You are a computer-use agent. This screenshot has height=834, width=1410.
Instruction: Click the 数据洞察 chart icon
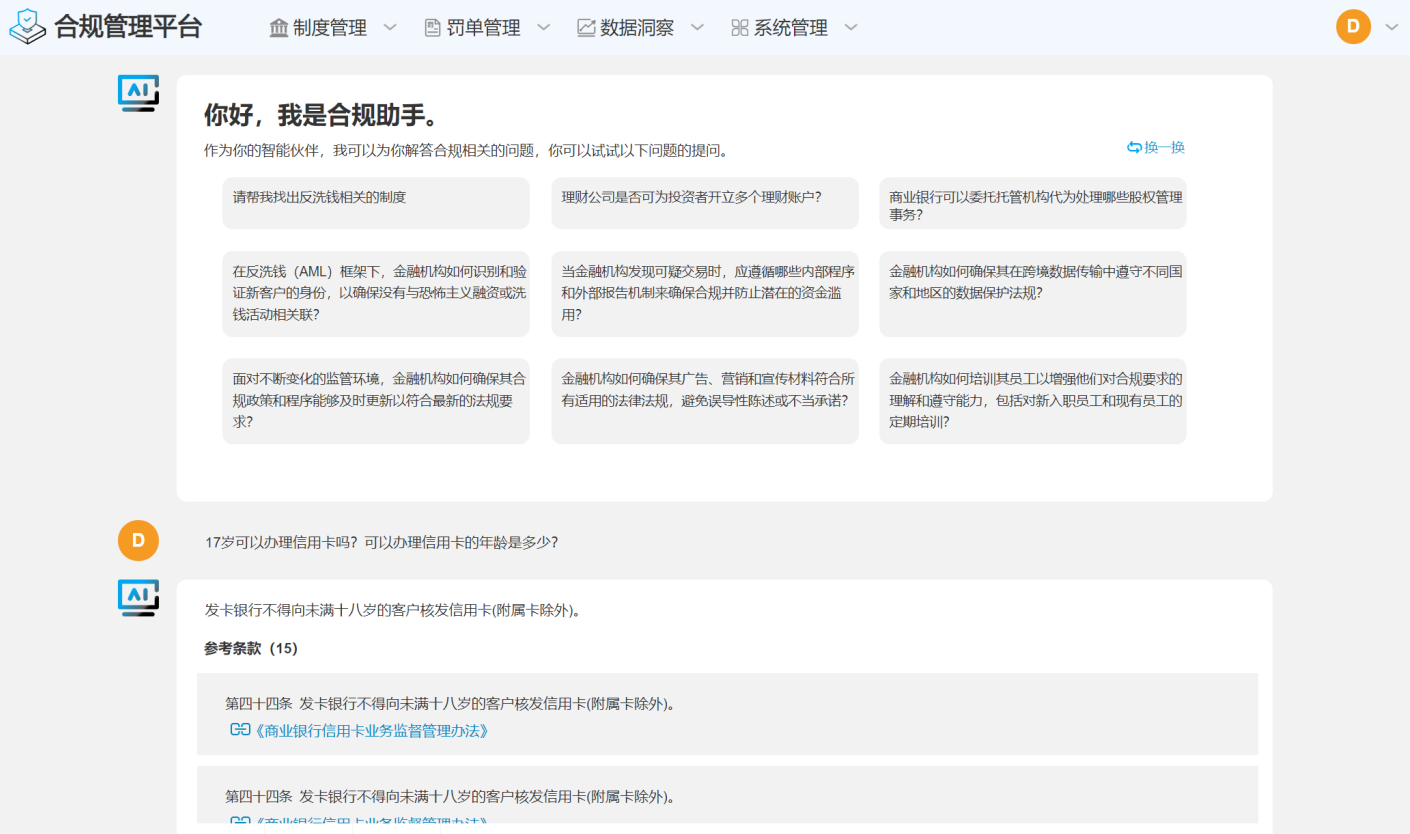(586, 28)
